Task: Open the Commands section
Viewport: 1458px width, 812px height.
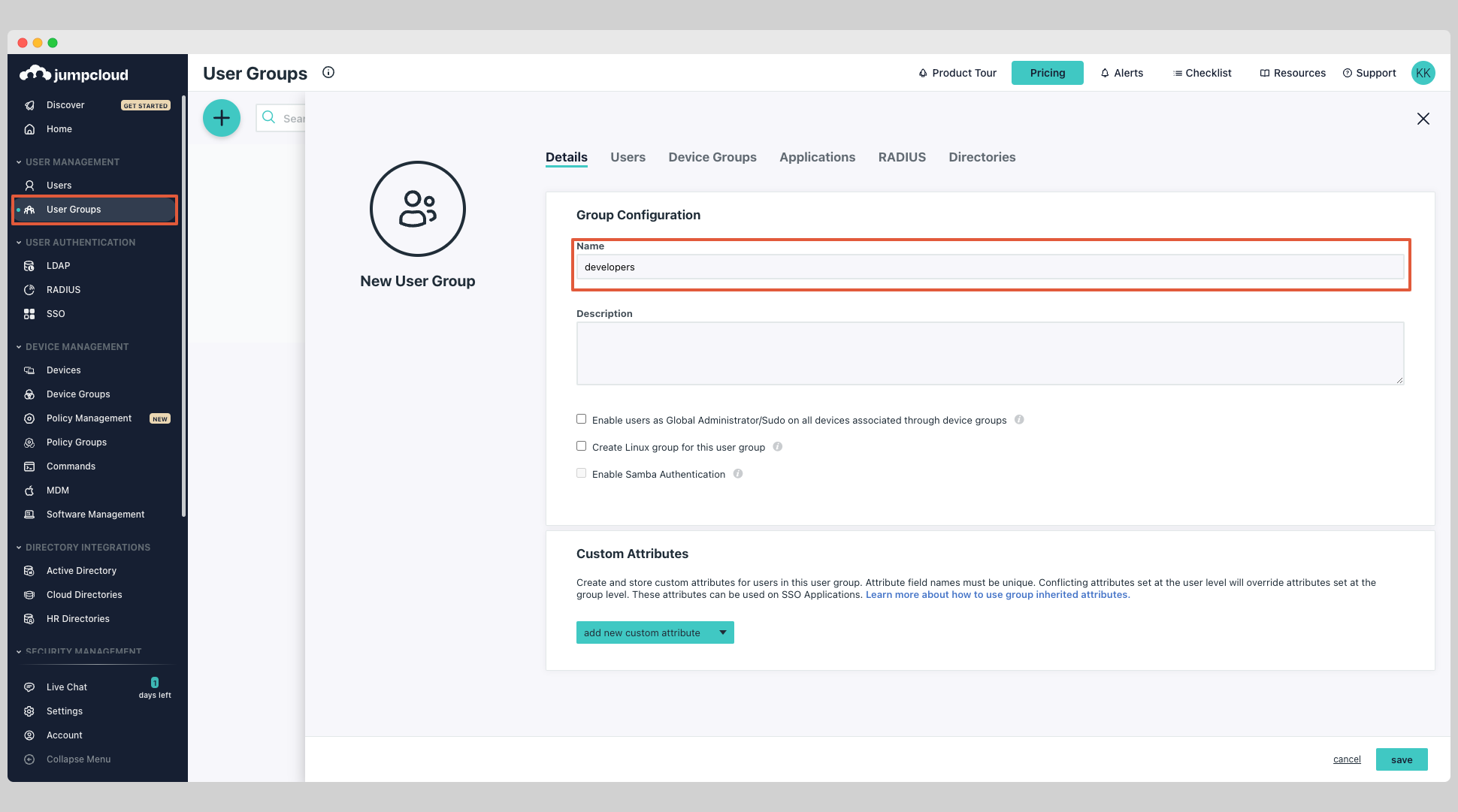Action: pos(70,466)
